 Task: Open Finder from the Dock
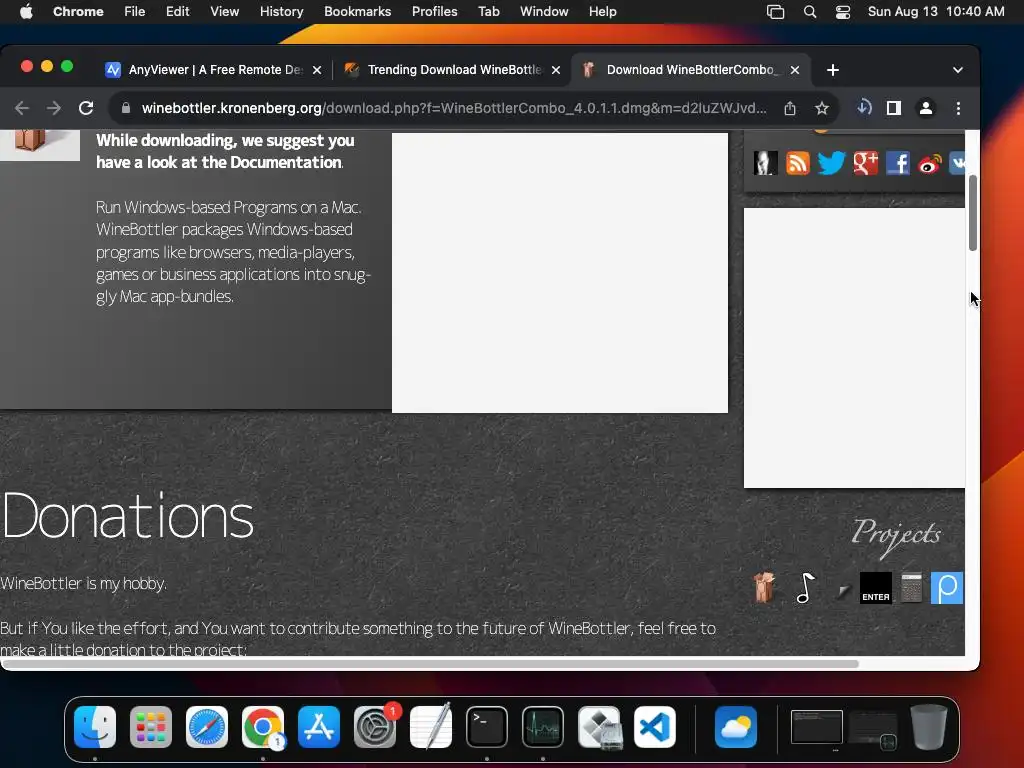click(95, 726)
